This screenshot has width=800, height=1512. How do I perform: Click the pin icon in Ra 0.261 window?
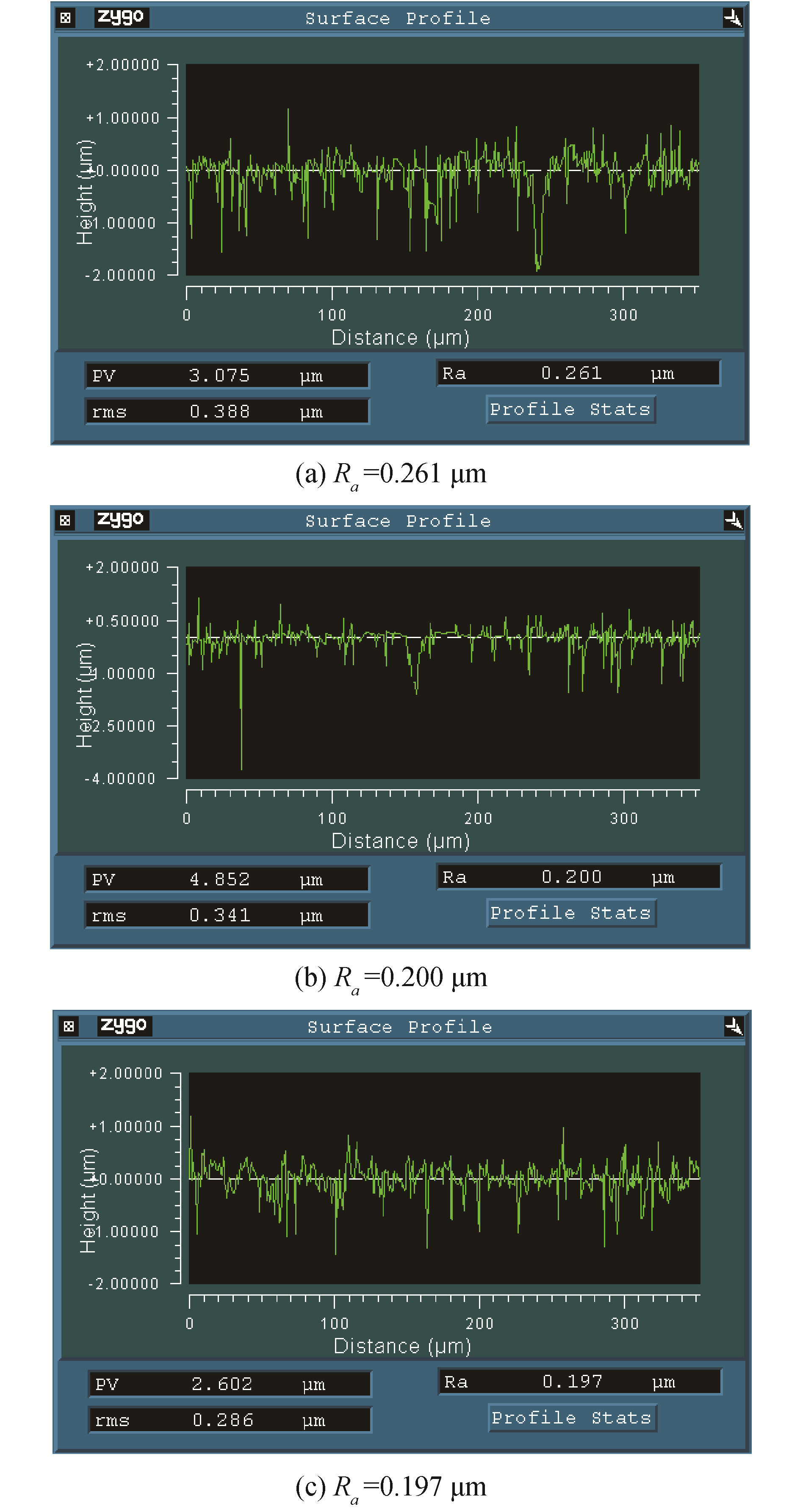733,18
